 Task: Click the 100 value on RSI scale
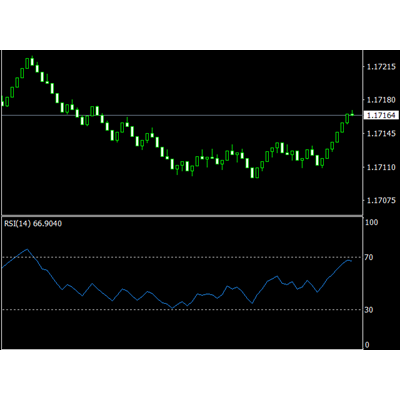point(371,222)
